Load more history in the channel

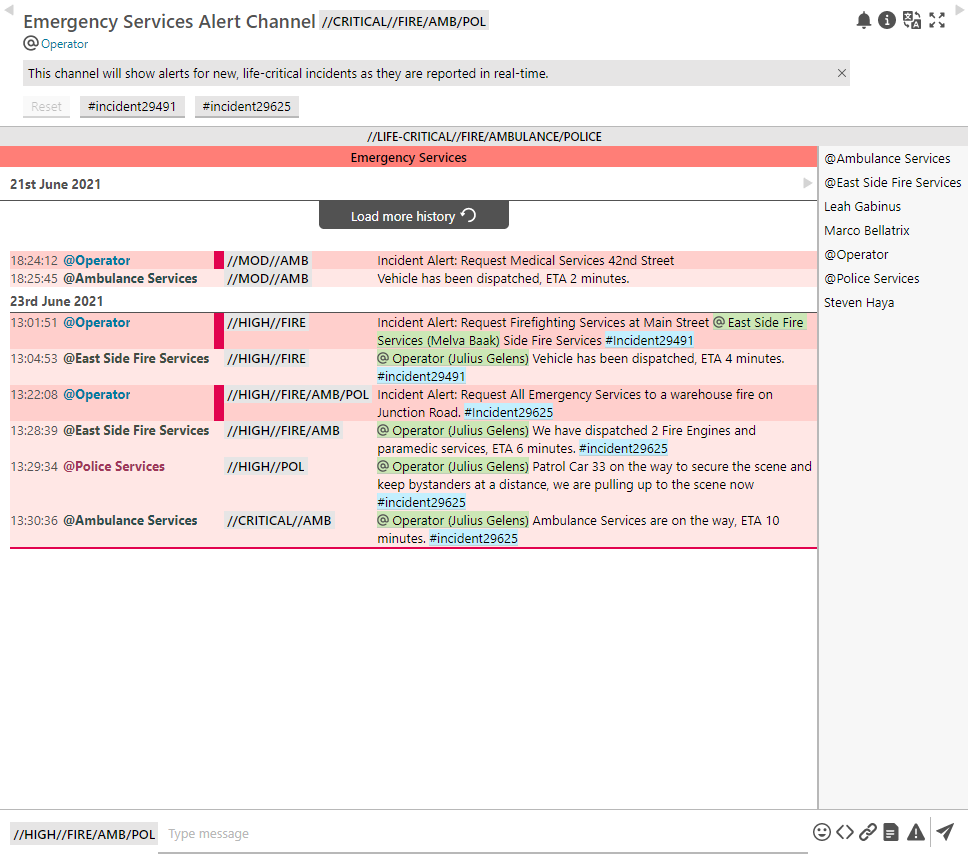click(414, 215)
